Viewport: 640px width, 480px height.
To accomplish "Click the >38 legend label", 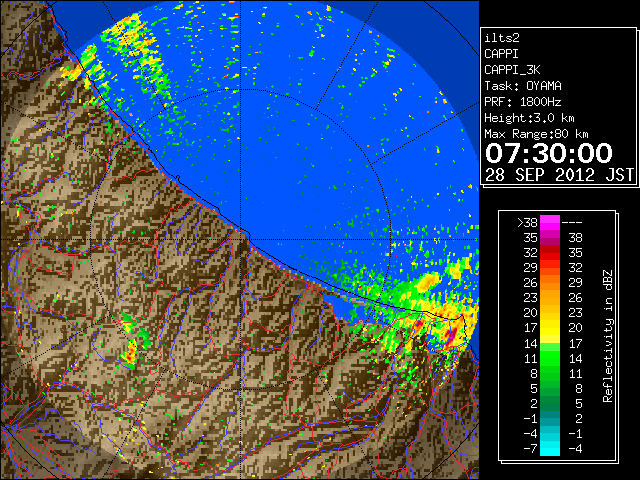I will [527, 223].
